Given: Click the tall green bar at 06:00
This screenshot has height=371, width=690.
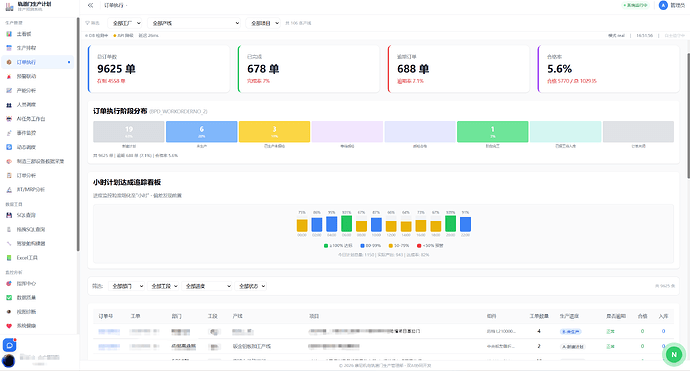Looking at the screenshot, I should (346, 224).
